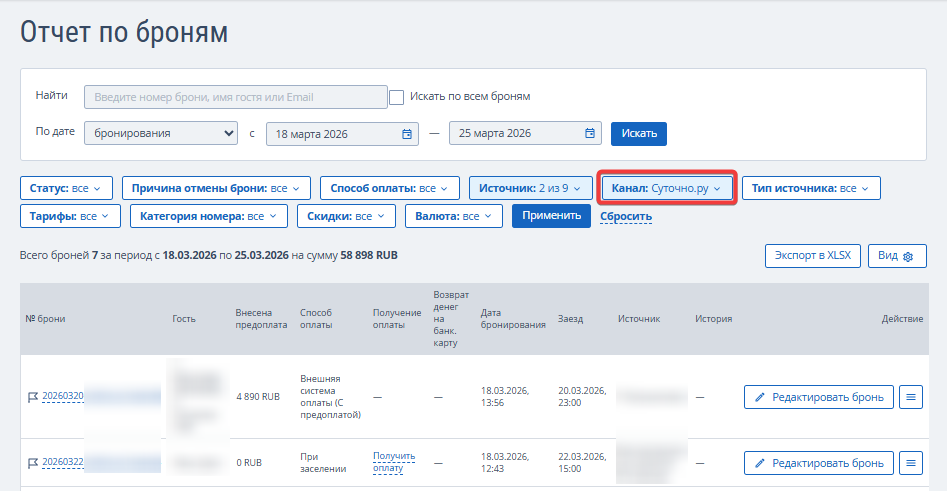This screenshot has width=947, height=491.
Task: Open view settings with the Вид gear button
Action: pyautogui.click(x=896, y=256)
